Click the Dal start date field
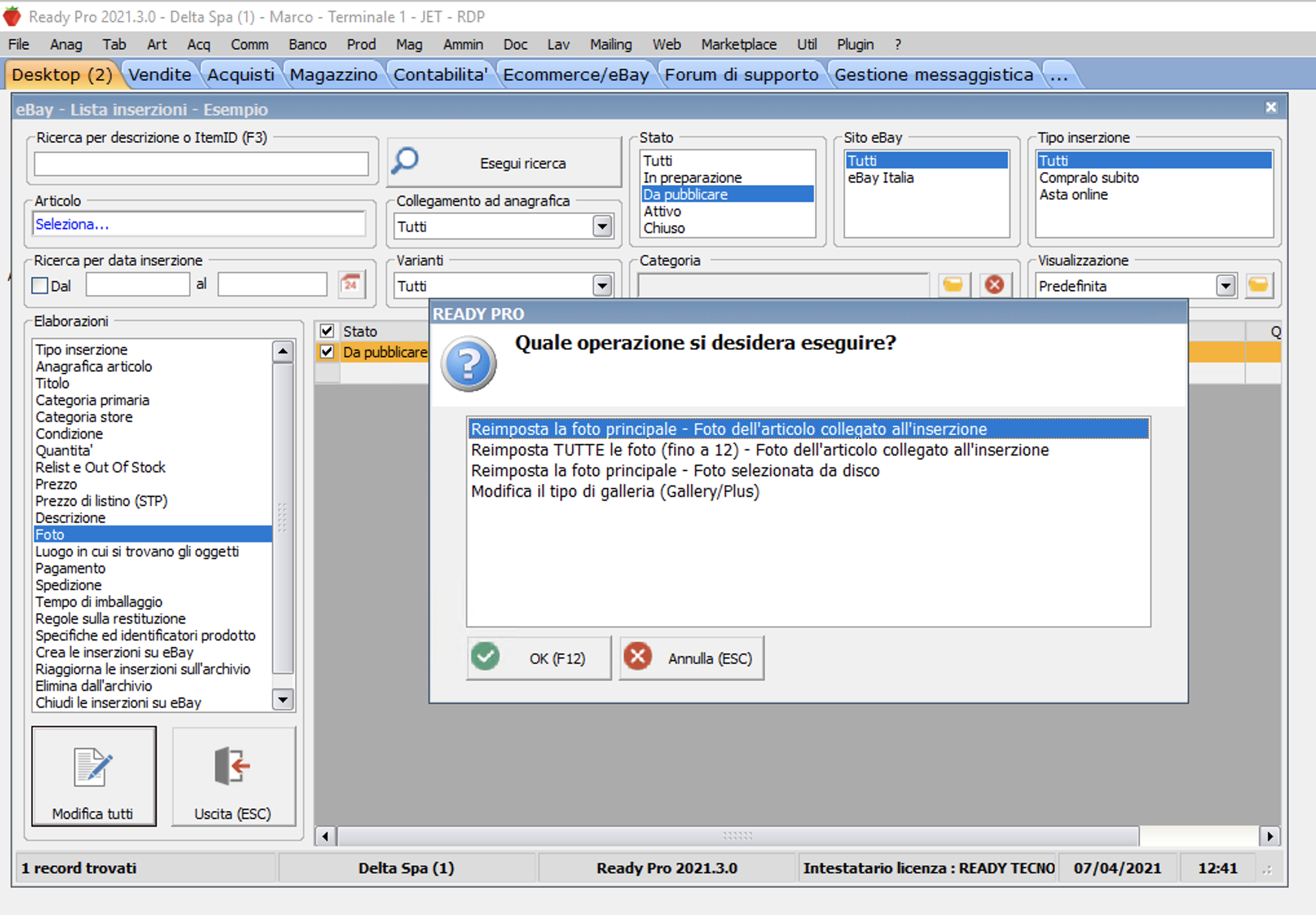Viewport: 1316px width, 915px height. [137, 285]
